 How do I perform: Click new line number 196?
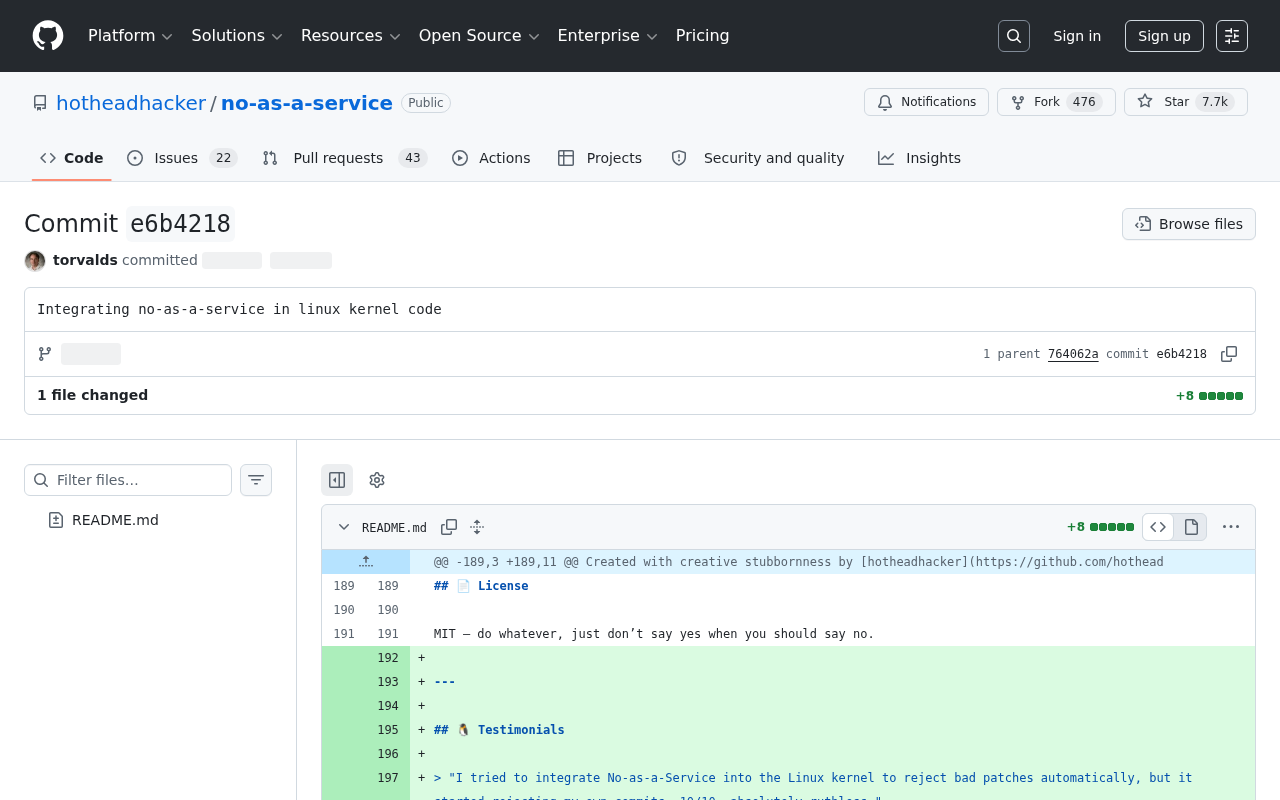point(388,754)
